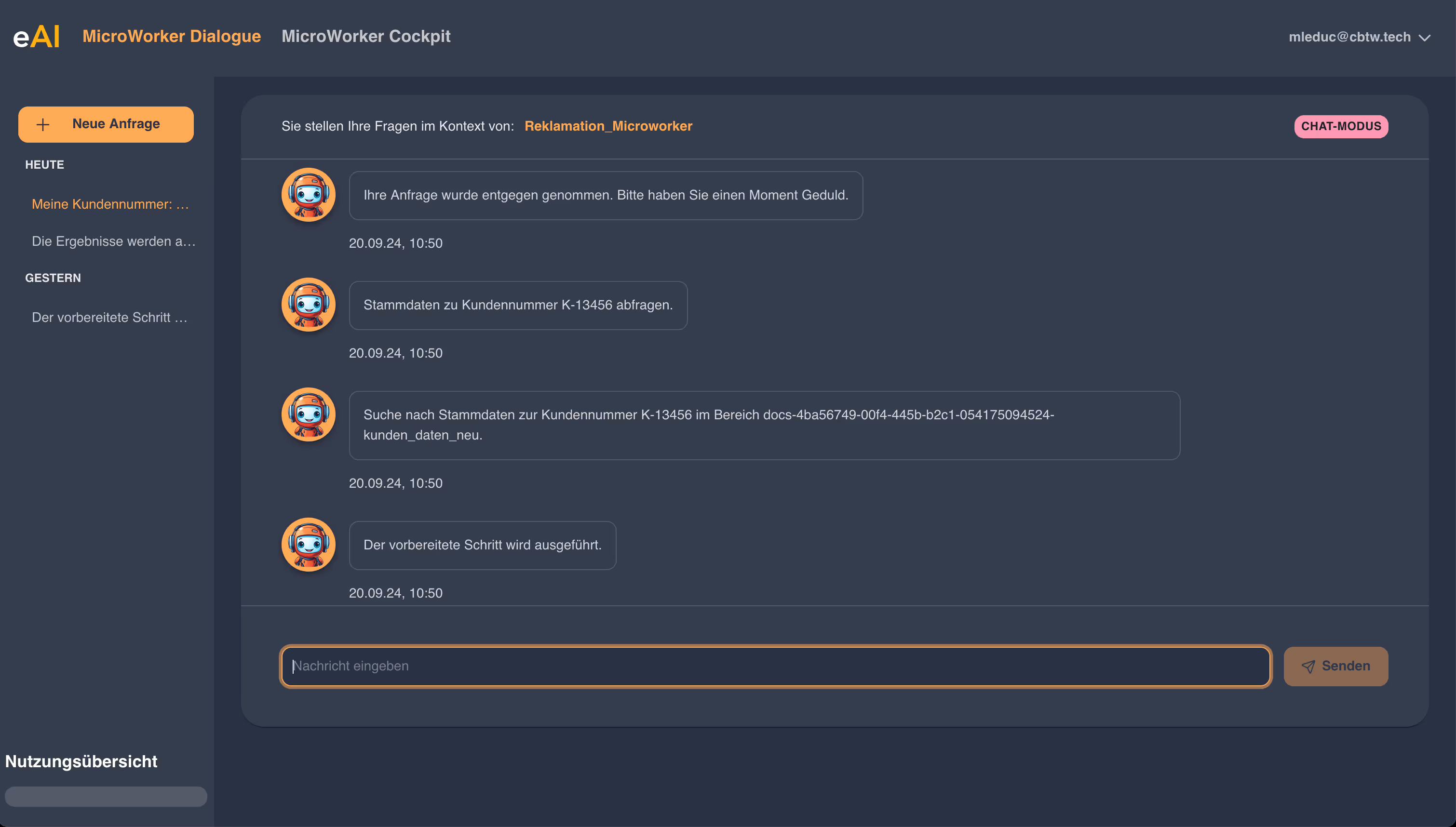The height and width of the screenshot is (827, 1456).
Task: Open 'Die Ergebnisse werden a…' chat
Action: coord(113,241)
